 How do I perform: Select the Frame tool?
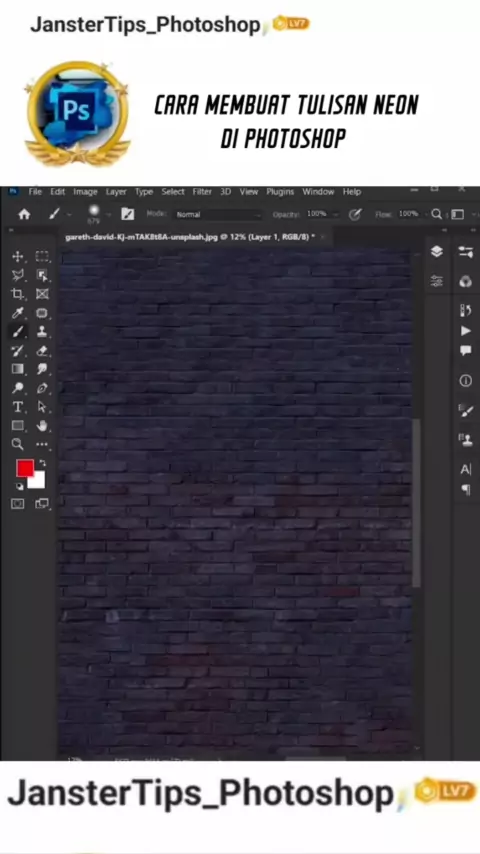pos(42,294)
